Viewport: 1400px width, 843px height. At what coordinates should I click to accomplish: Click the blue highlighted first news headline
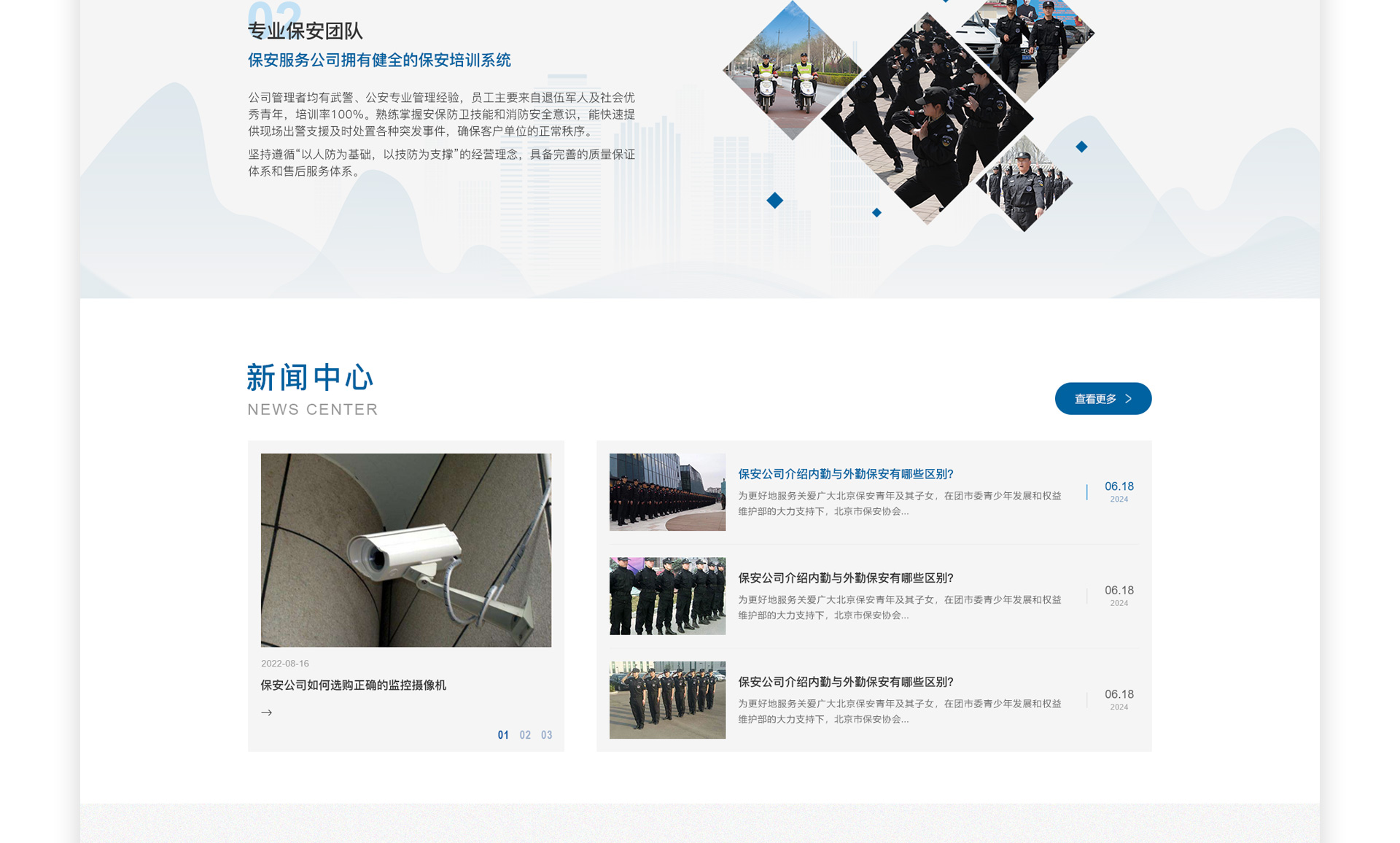[846, 474]
